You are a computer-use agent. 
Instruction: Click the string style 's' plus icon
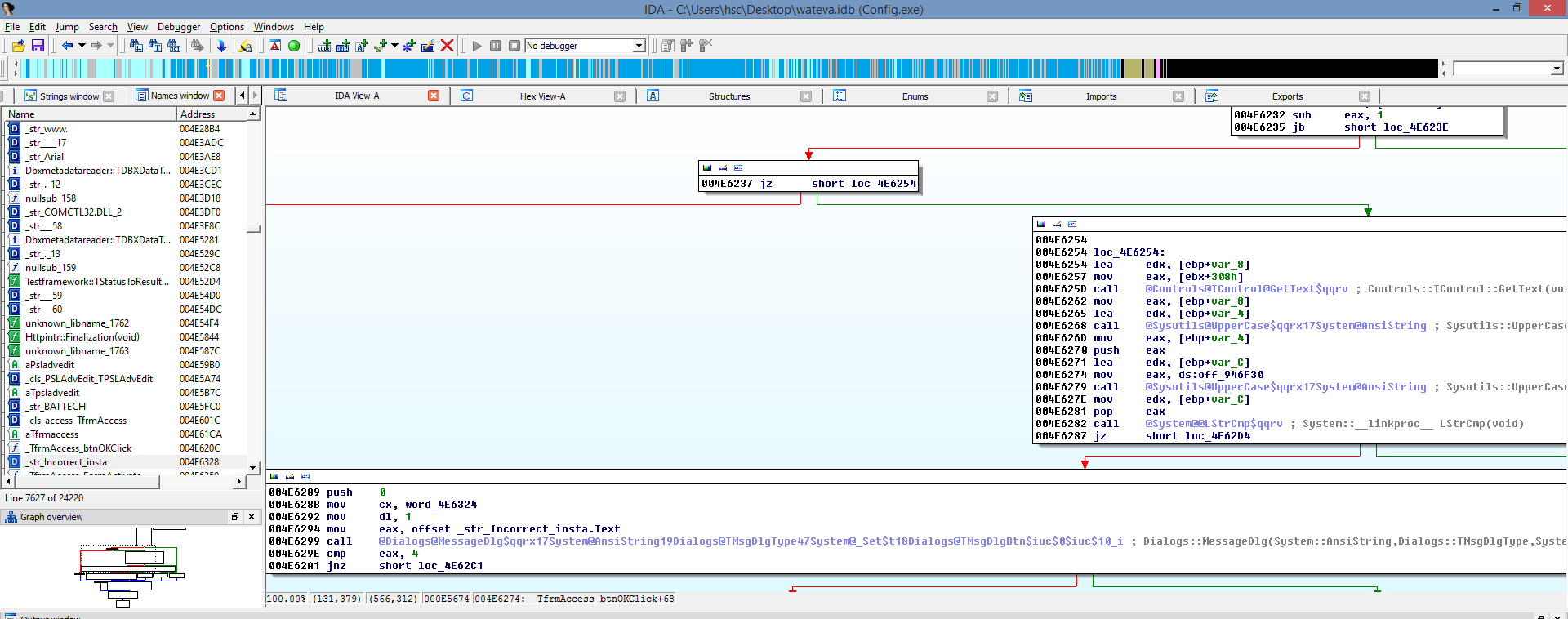click(x=381, y=46)
